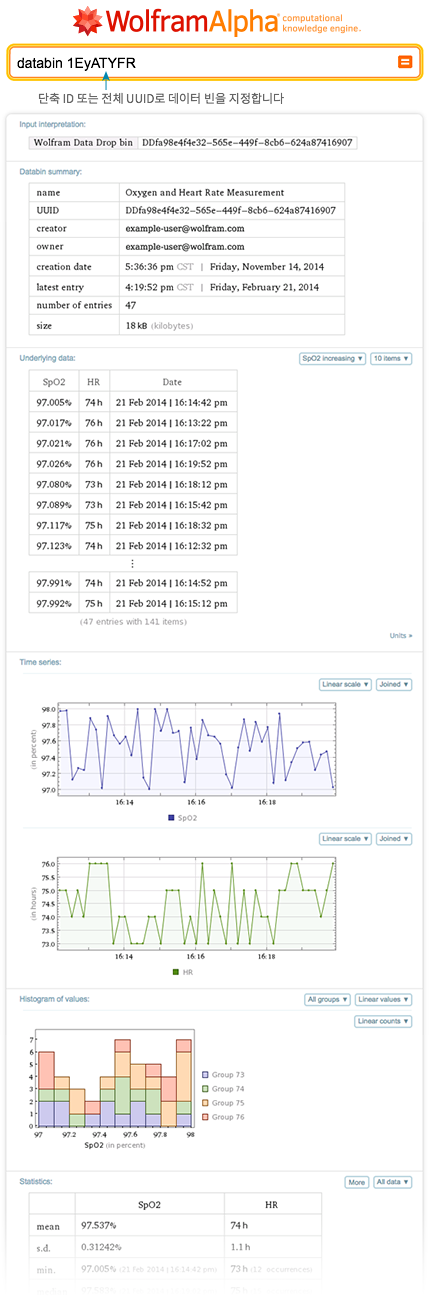The image size is (429, 1297).
Task: Click the SpO2 value 97.123%
Action: [54, 546]
